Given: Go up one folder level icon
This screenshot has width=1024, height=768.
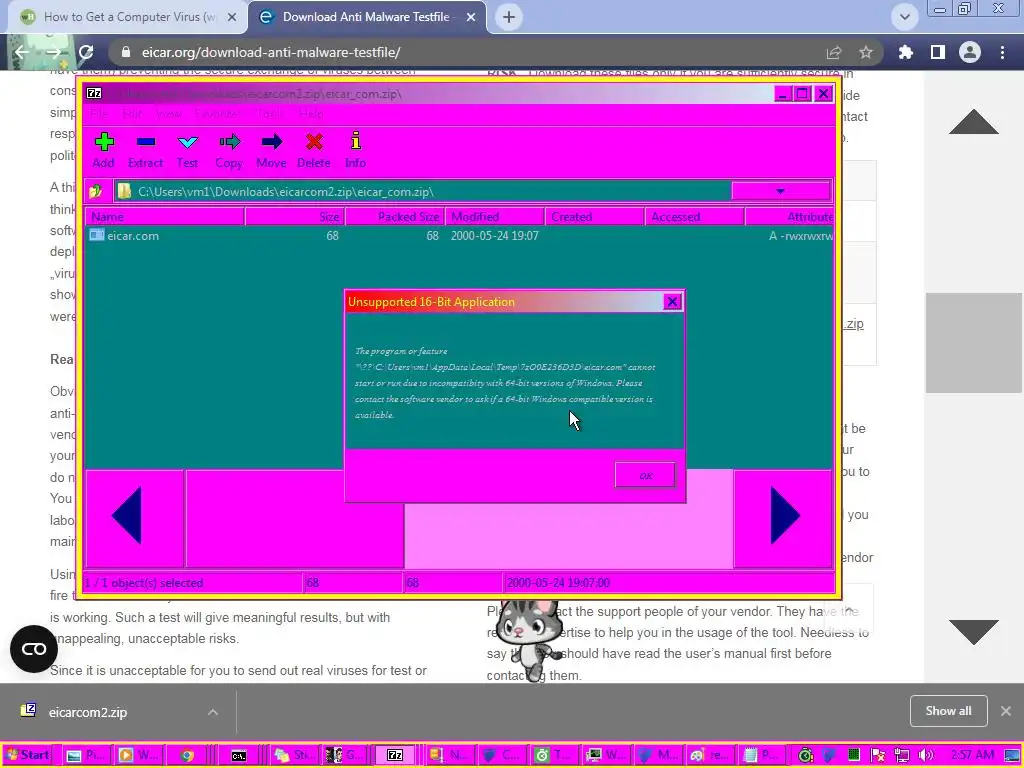Looking at the screenshot, I should click(96, 191).
